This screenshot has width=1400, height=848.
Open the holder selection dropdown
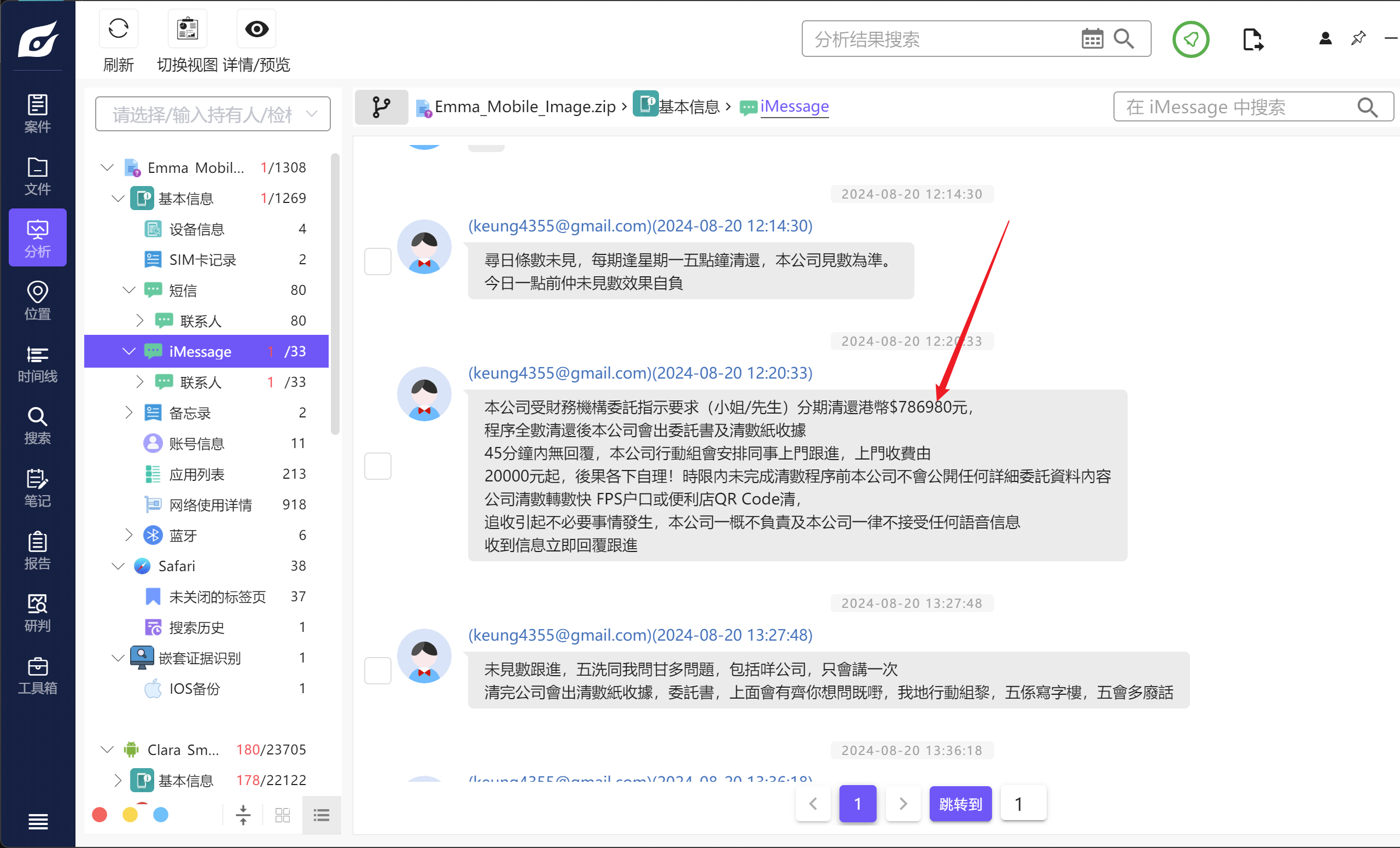213,114
